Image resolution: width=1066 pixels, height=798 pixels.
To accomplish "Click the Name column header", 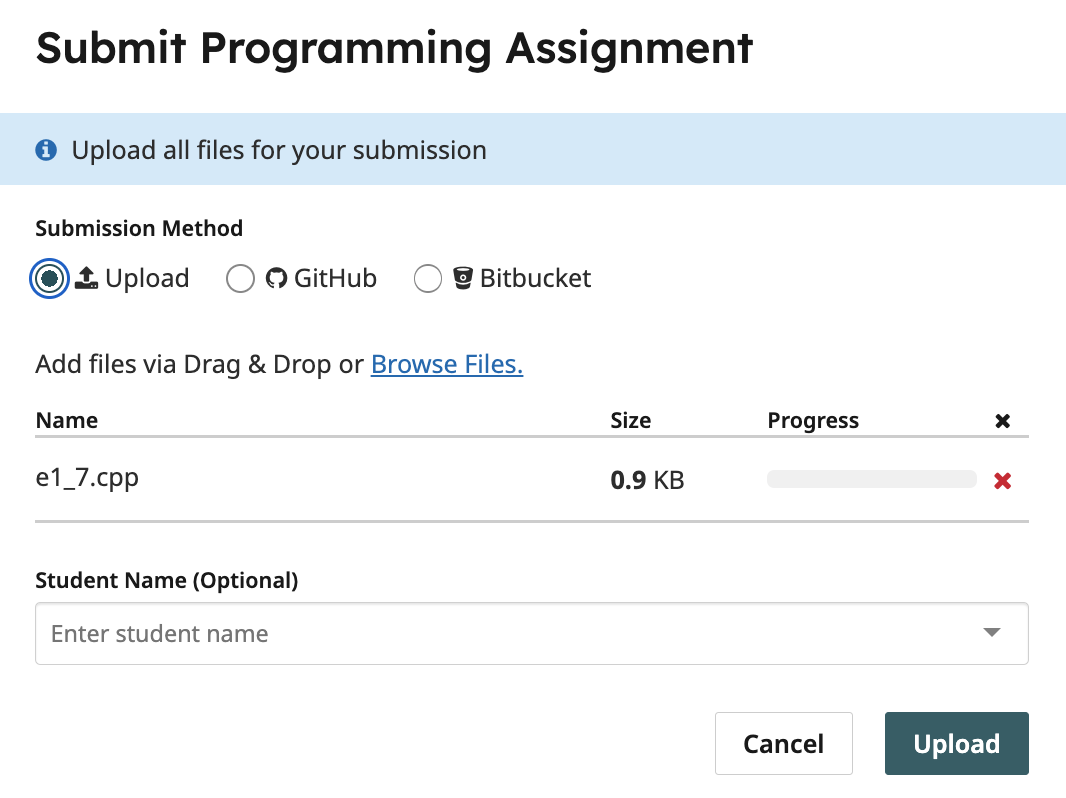I will (x=67, y=420).
